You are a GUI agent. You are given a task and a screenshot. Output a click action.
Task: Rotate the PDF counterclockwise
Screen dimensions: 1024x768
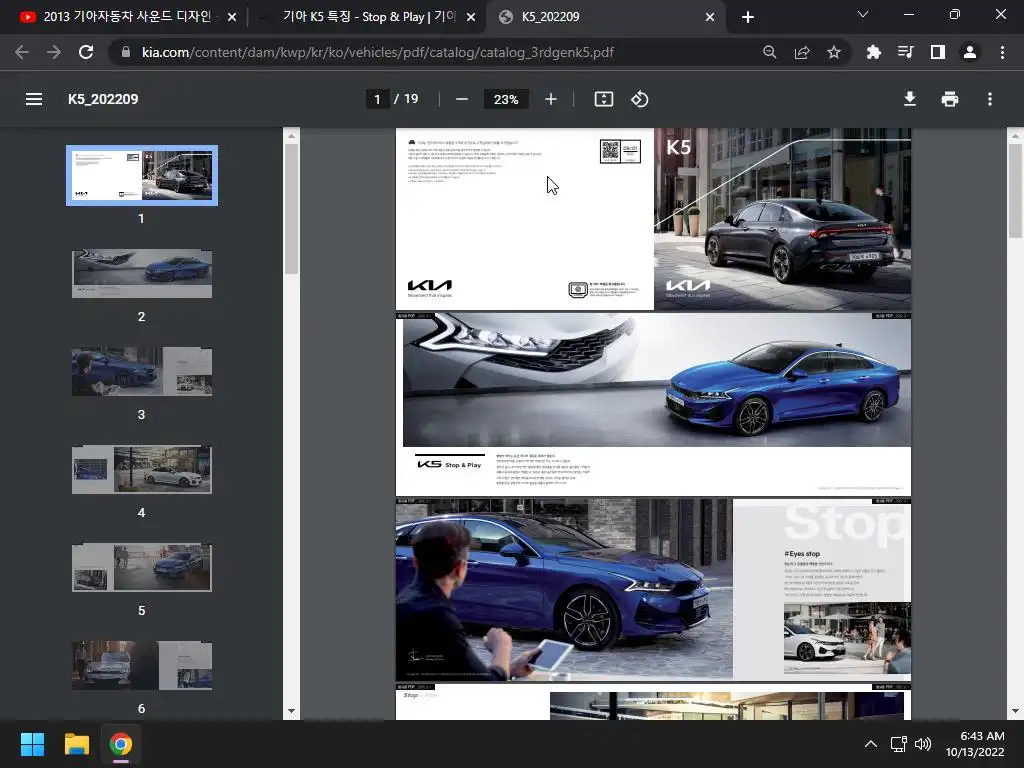point(640,99)
